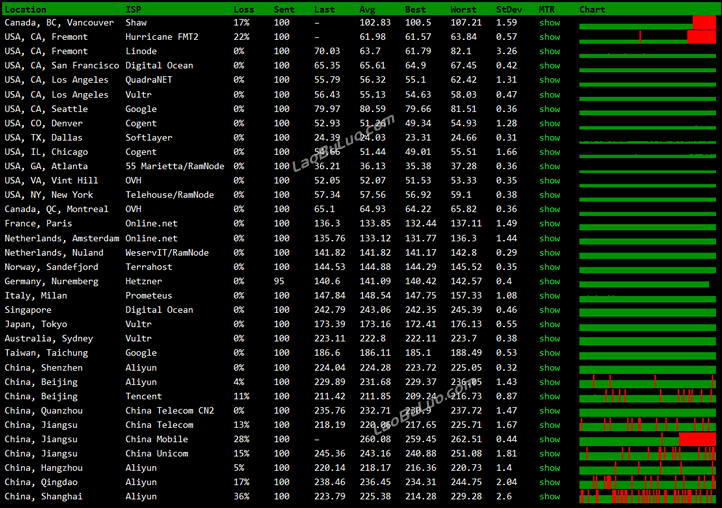The image size is (722, 508).
Task: Select the Sent column header
Action: tap(284, 9)
